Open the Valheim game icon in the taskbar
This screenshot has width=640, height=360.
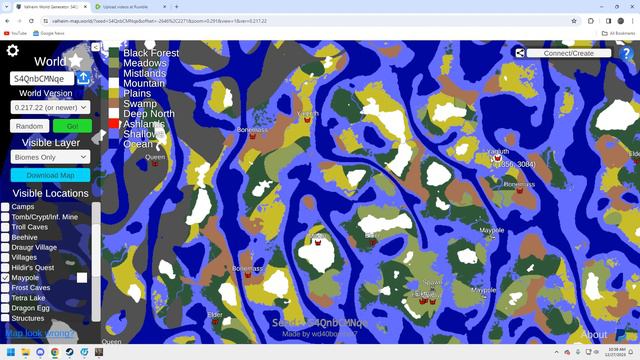click(x=99, y=352)
